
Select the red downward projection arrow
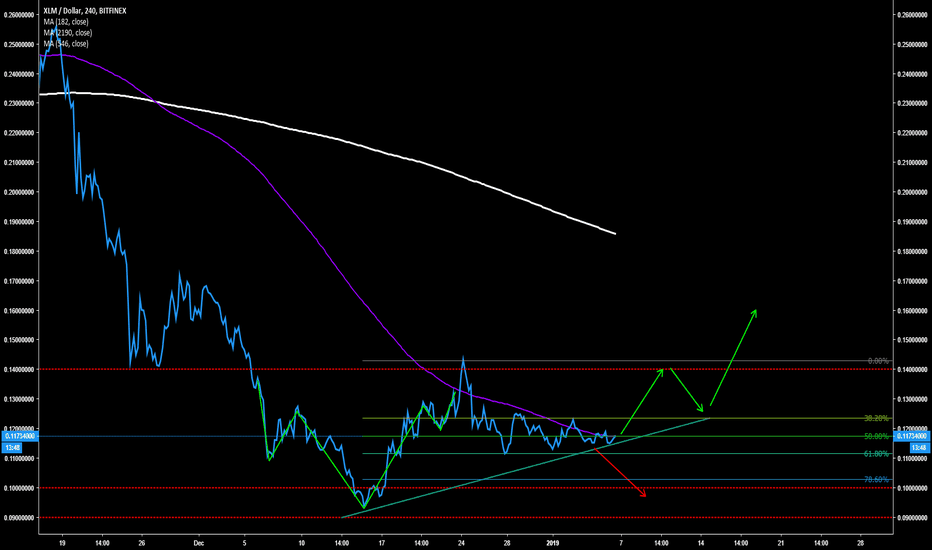[x=620, y=473]
